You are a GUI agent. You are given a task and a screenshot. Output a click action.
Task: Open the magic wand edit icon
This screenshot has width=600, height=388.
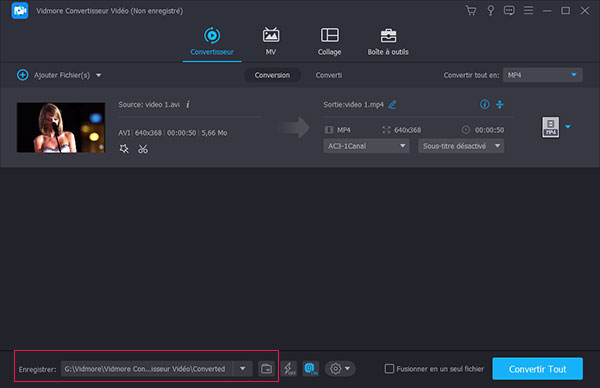click(124, 148)
